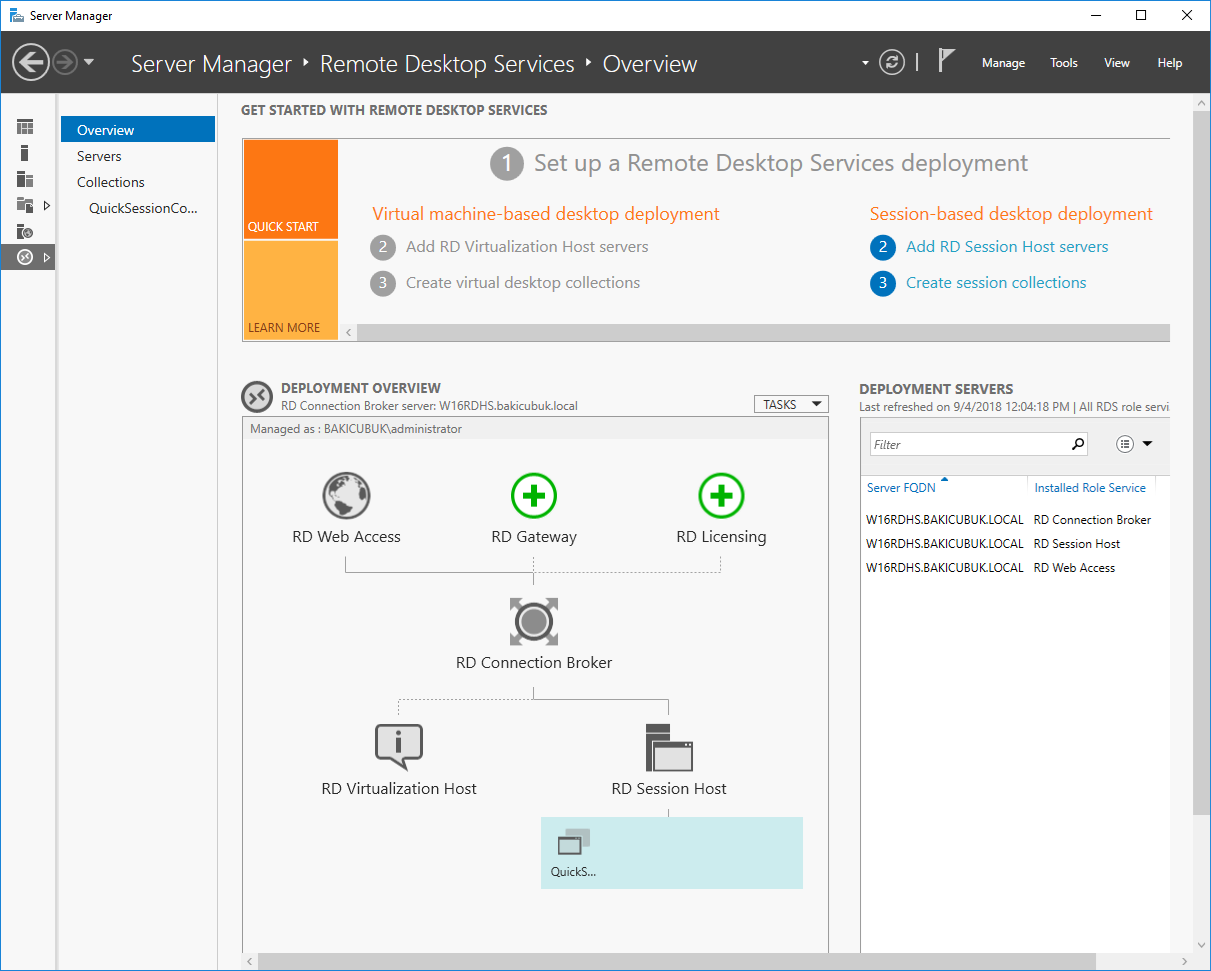This screenshot has height=971, width=1211.
Task: Open the Manage menu
Action: click(1003, 63)
